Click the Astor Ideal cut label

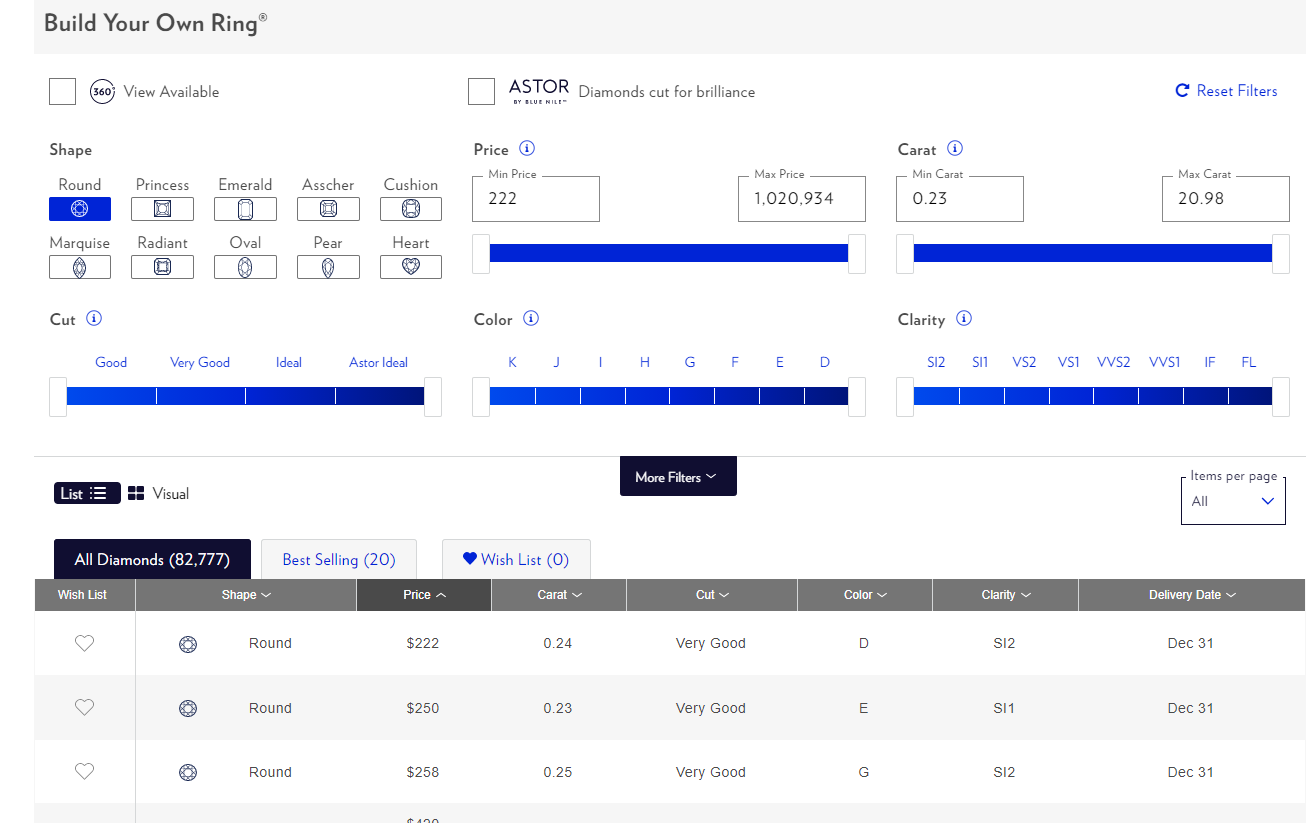pos(378,362)
